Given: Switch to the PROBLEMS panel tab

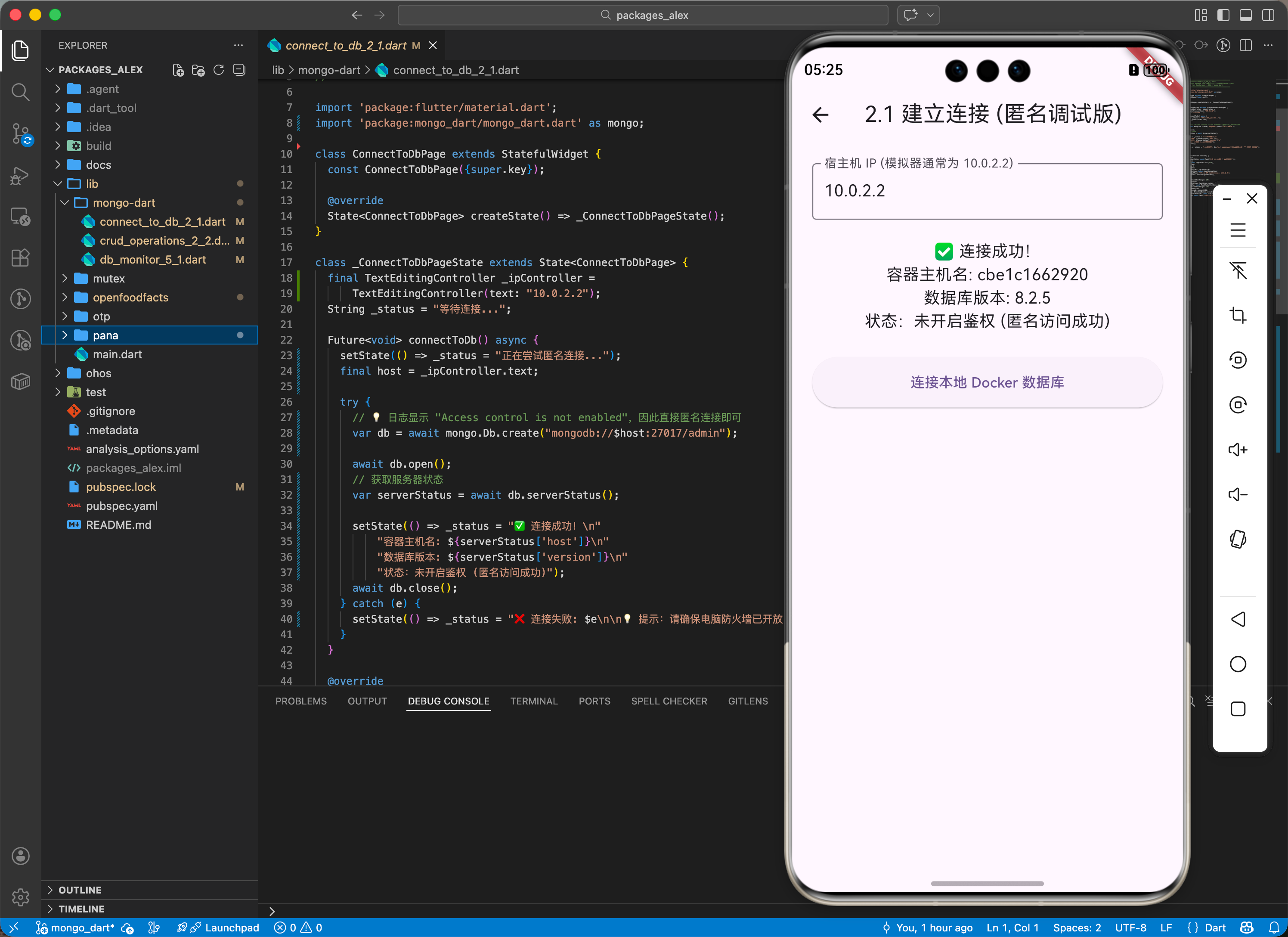Looking at the screenshot, I should [x=300, y=701].
